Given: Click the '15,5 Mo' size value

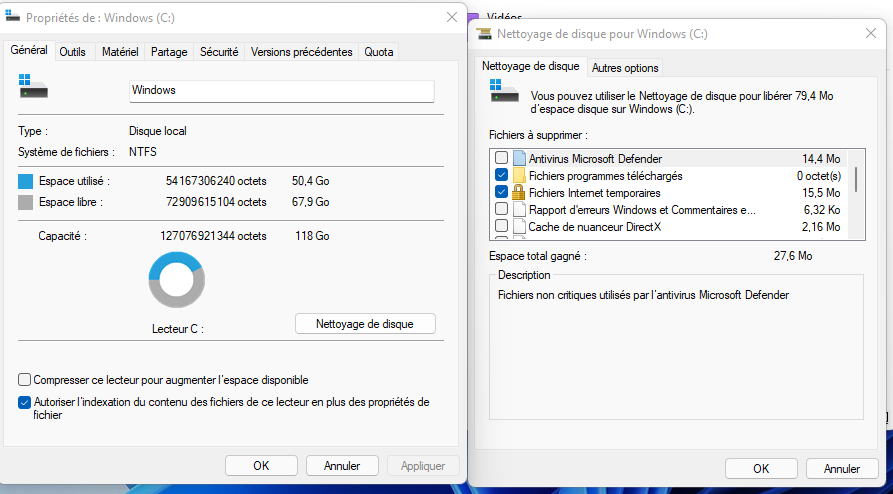Looking at the screenshot, I should pyautogui.click(x=821, y=193).
